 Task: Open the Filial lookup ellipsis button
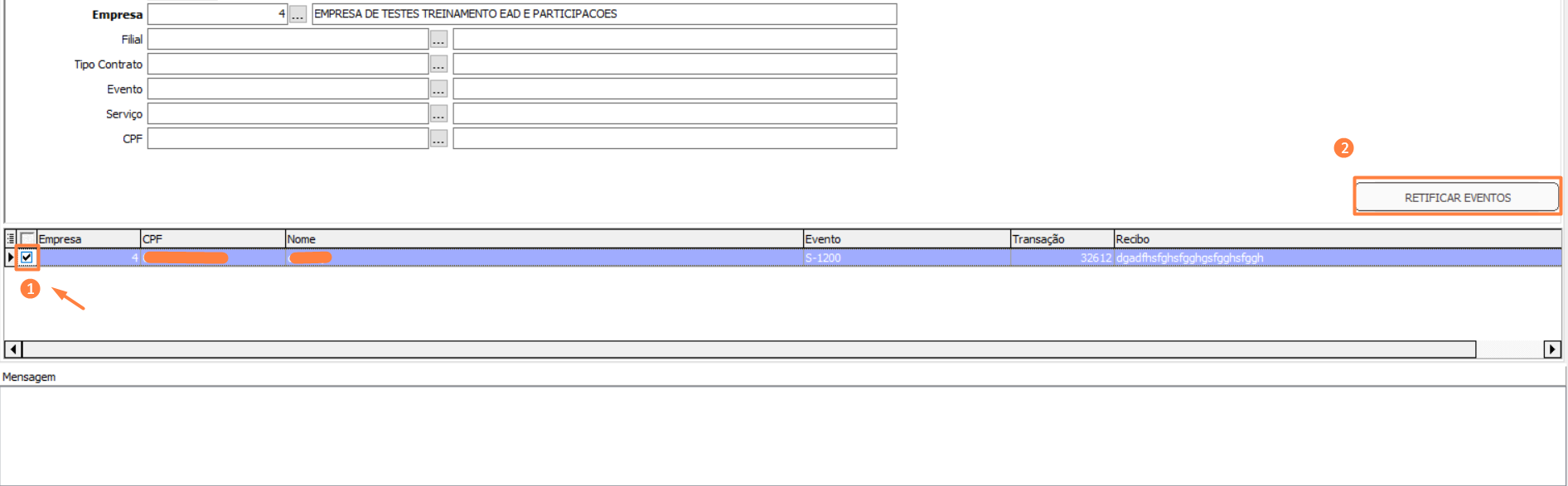point(438,39)
